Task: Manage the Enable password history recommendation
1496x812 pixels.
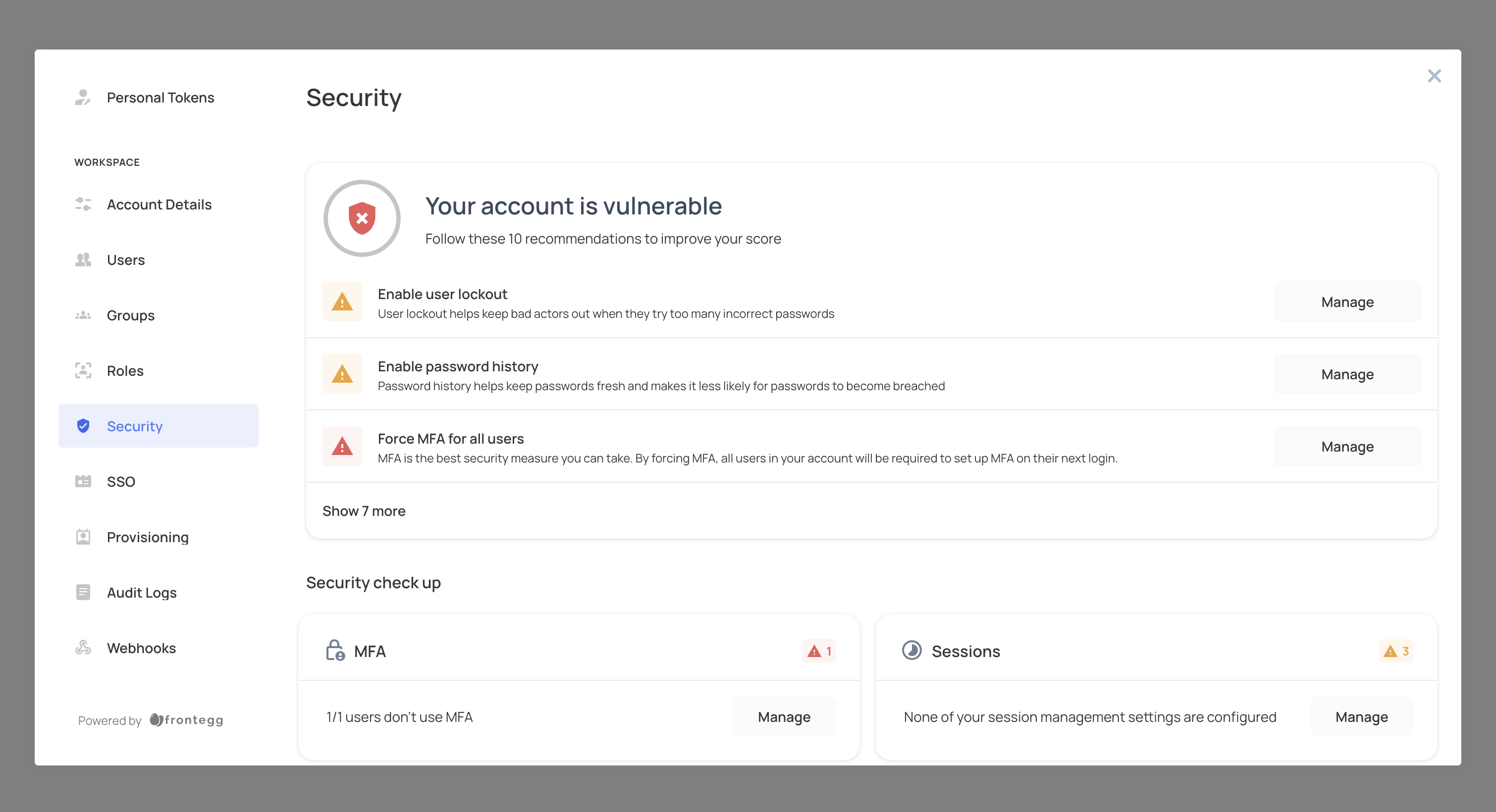Action: (1347, 374)
